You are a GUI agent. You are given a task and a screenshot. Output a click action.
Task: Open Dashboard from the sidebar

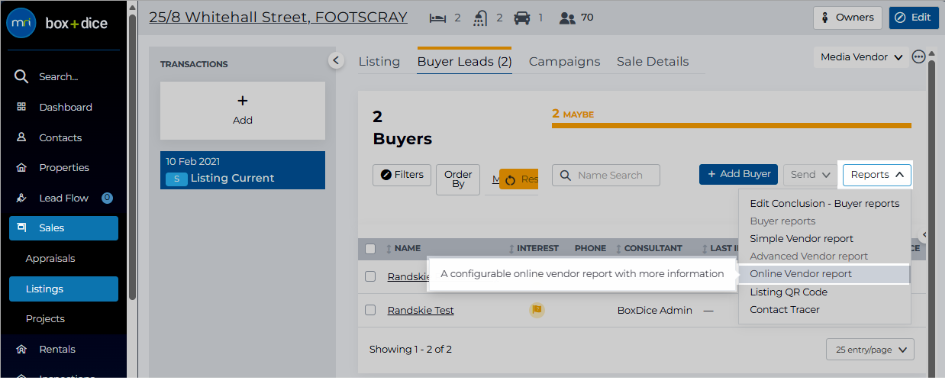tap(65, 107)
